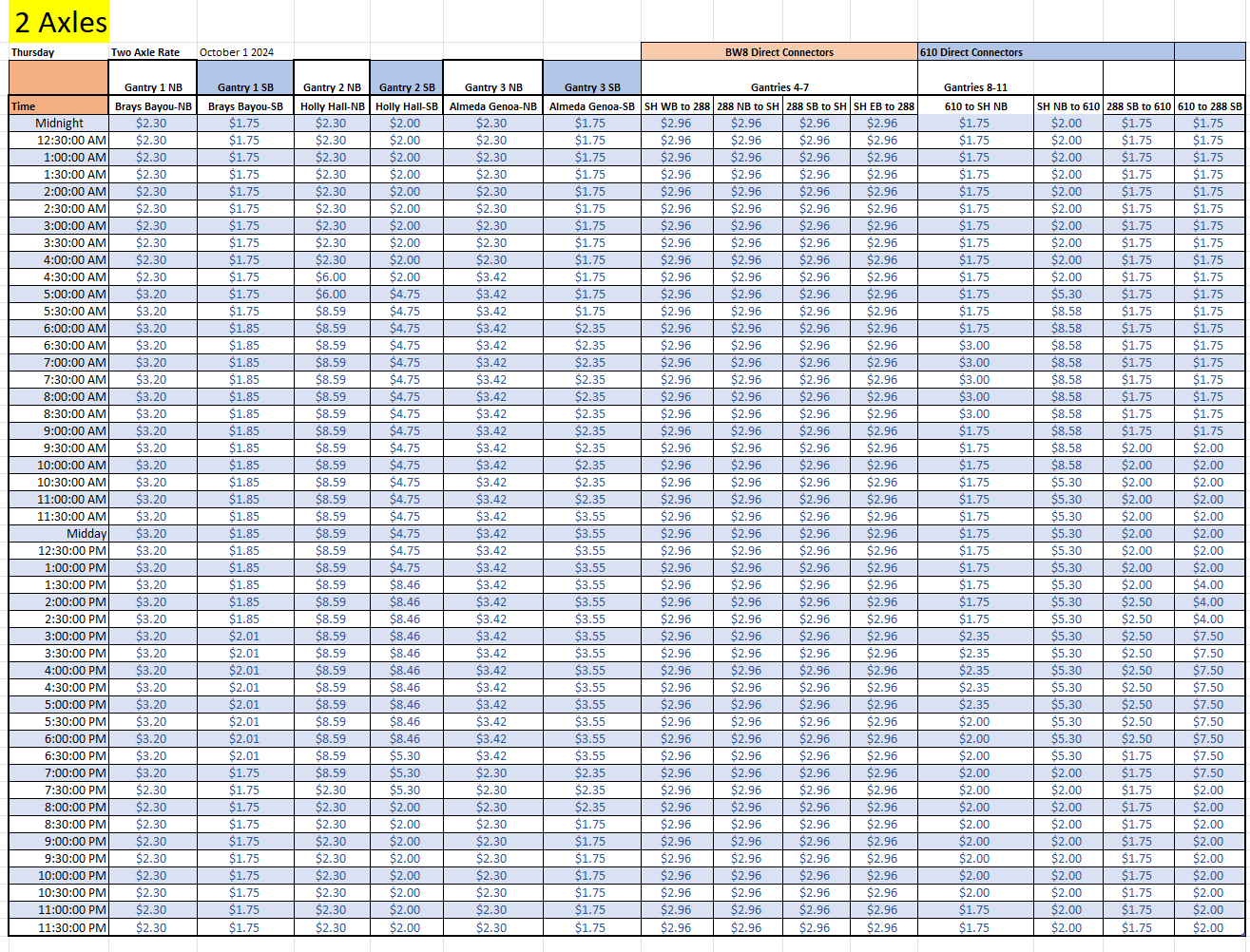1250x952 pixels.
Task: Click $8.46 Holly Hall-SB at 1:30:00 PM
Action: coord(406,585)
